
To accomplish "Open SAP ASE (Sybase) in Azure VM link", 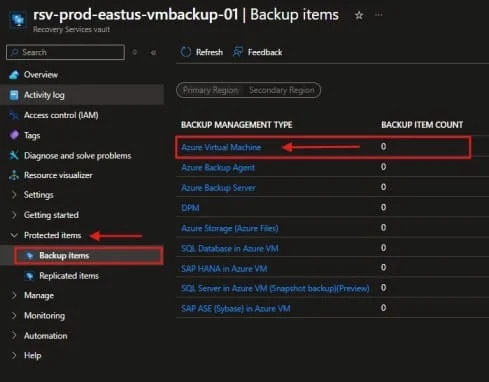I will pyautogui.click(x=236, y=309).
